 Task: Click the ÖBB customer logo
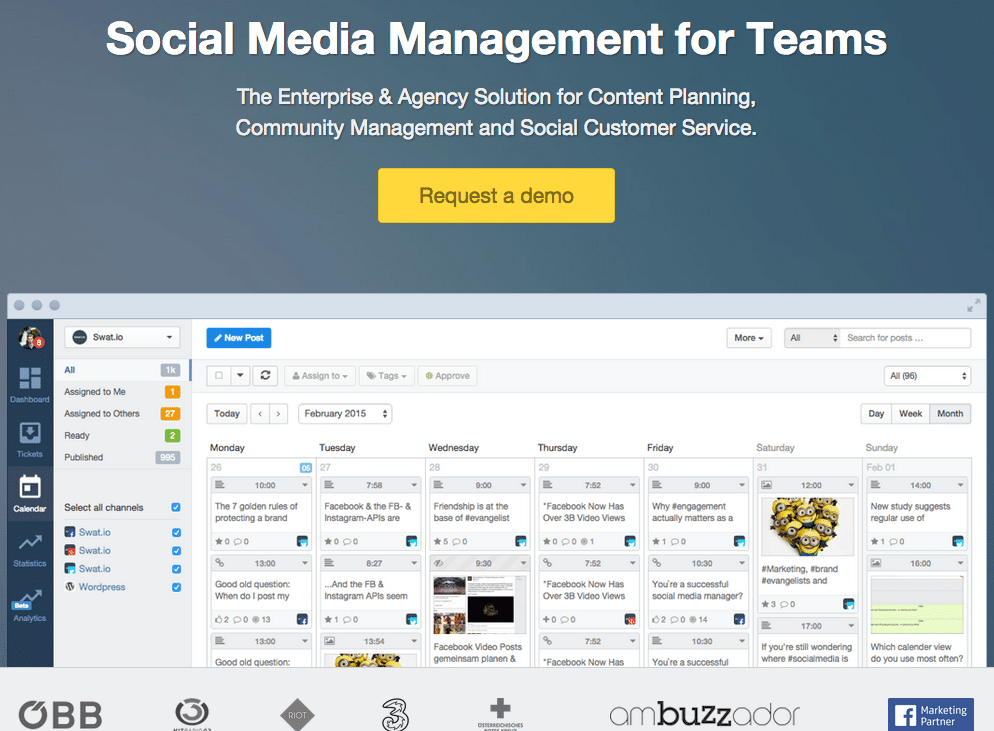[x=60, y=715]
